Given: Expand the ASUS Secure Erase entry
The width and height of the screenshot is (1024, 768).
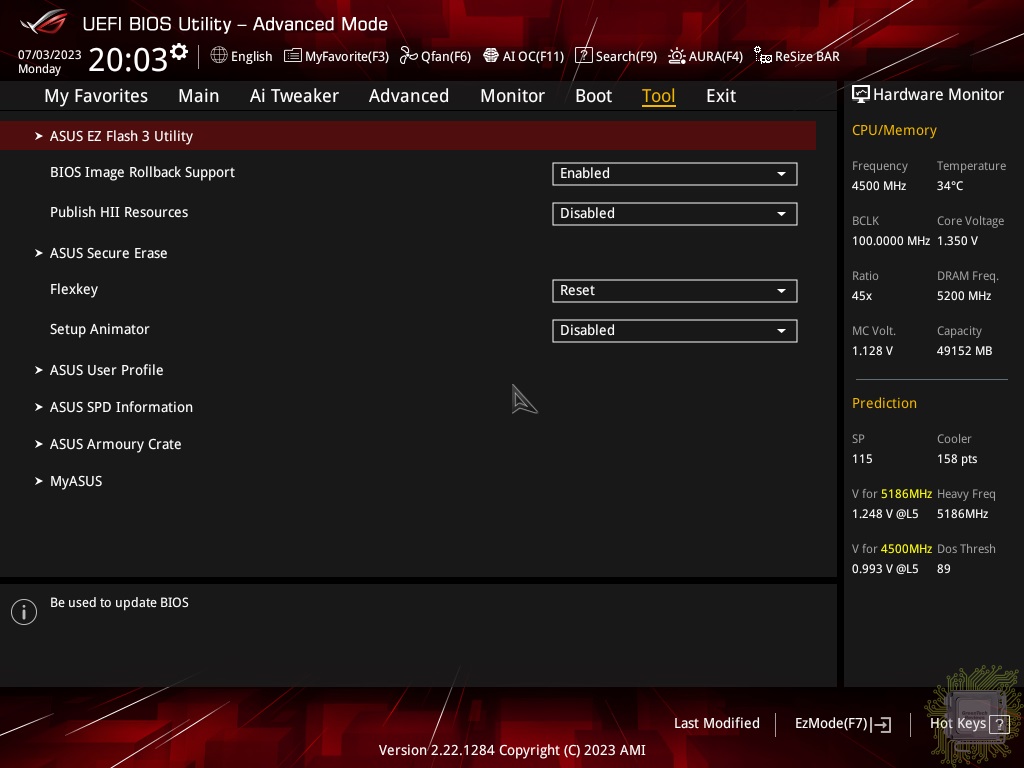Looking at the screenshot, I should point(108,253).
